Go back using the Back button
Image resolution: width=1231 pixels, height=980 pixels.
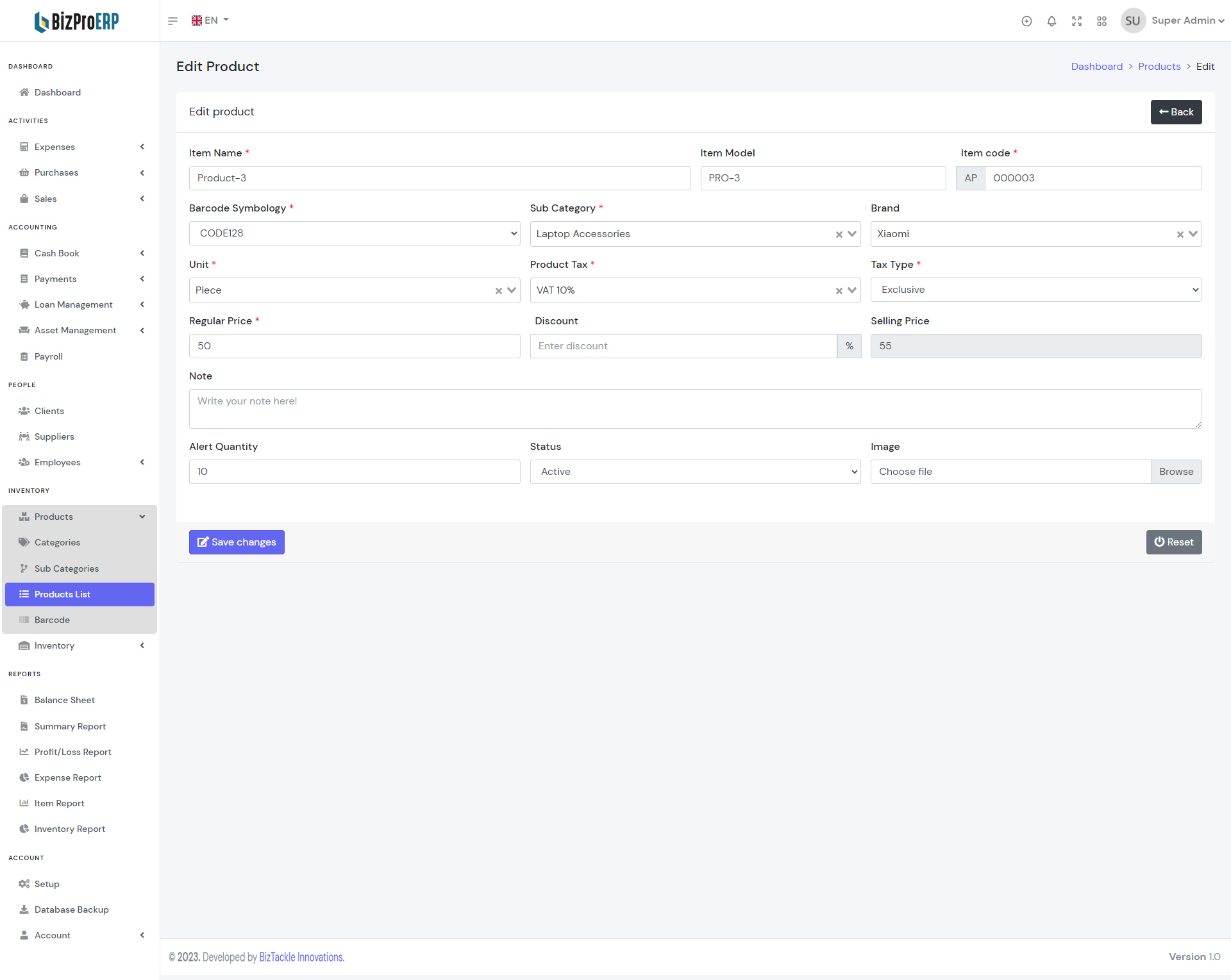[1175, 112]
